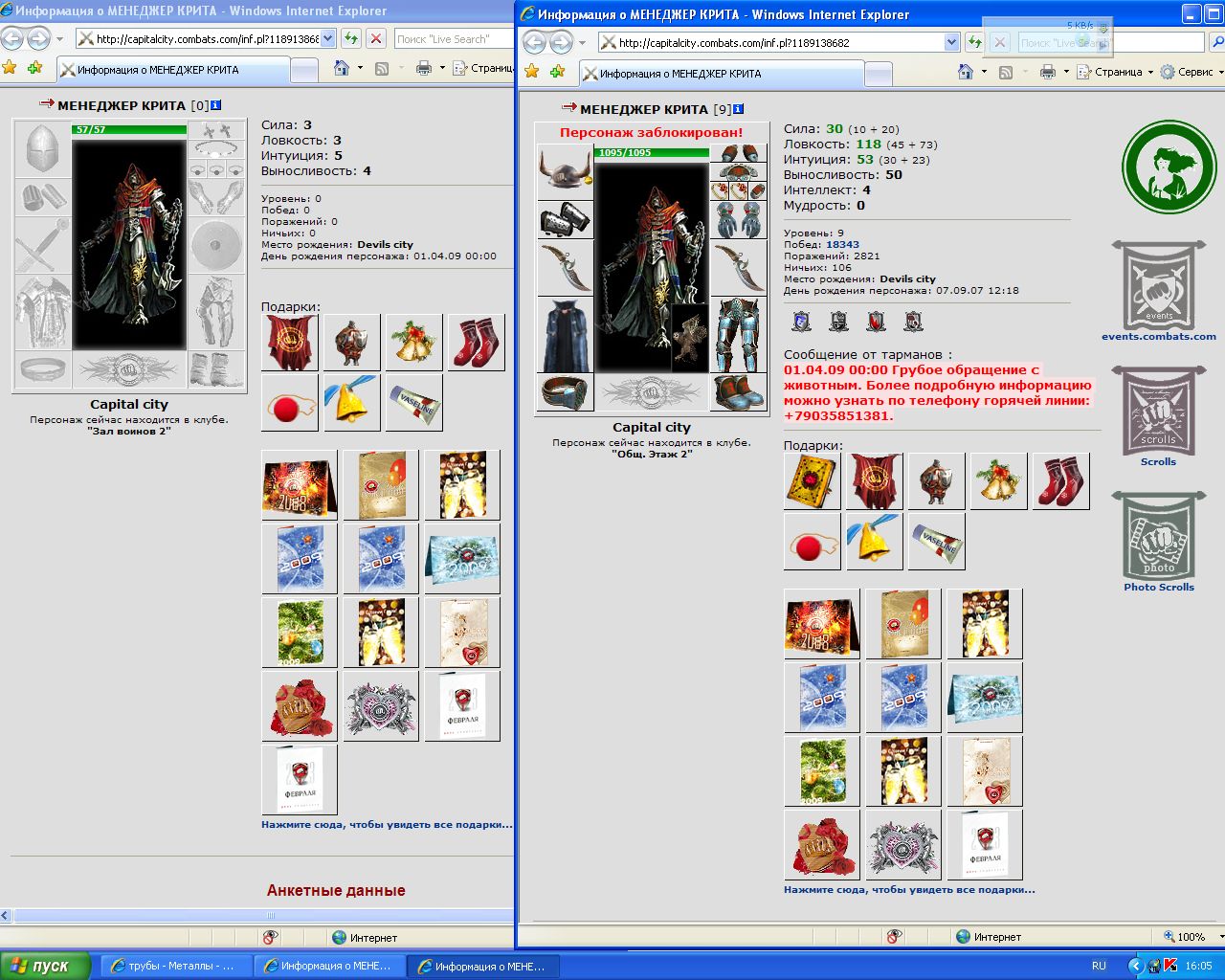Click the info icon next to МЕНЕДЖЕР КРИТА [0]
The height and width of the screenshot is (980, 1225).
pos(216,105)
